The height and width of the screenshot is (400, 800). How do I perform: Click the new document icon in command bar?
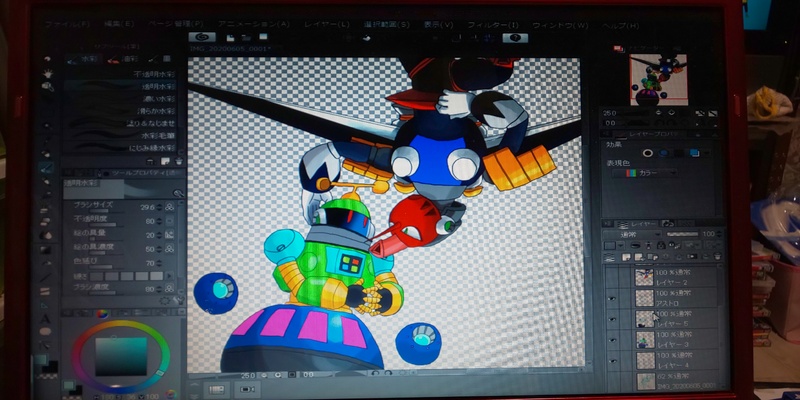(x=231, y=37)
